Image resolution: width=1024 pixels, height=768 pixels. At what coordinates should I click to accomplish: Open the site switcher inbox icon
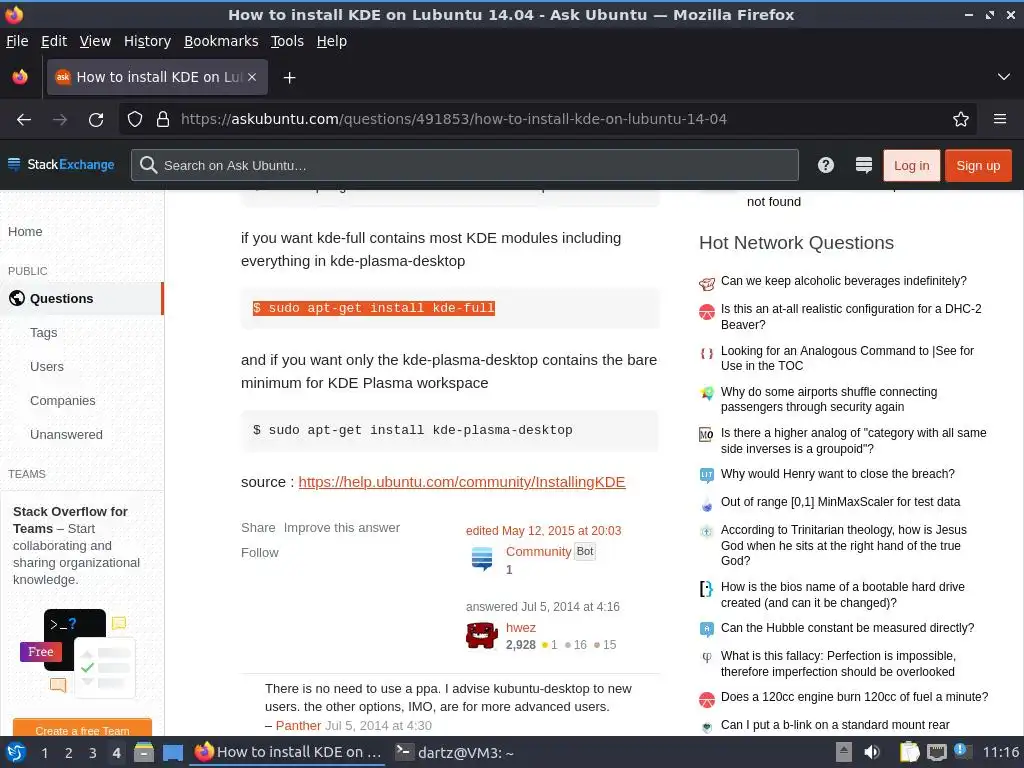[x=863, y=165]
